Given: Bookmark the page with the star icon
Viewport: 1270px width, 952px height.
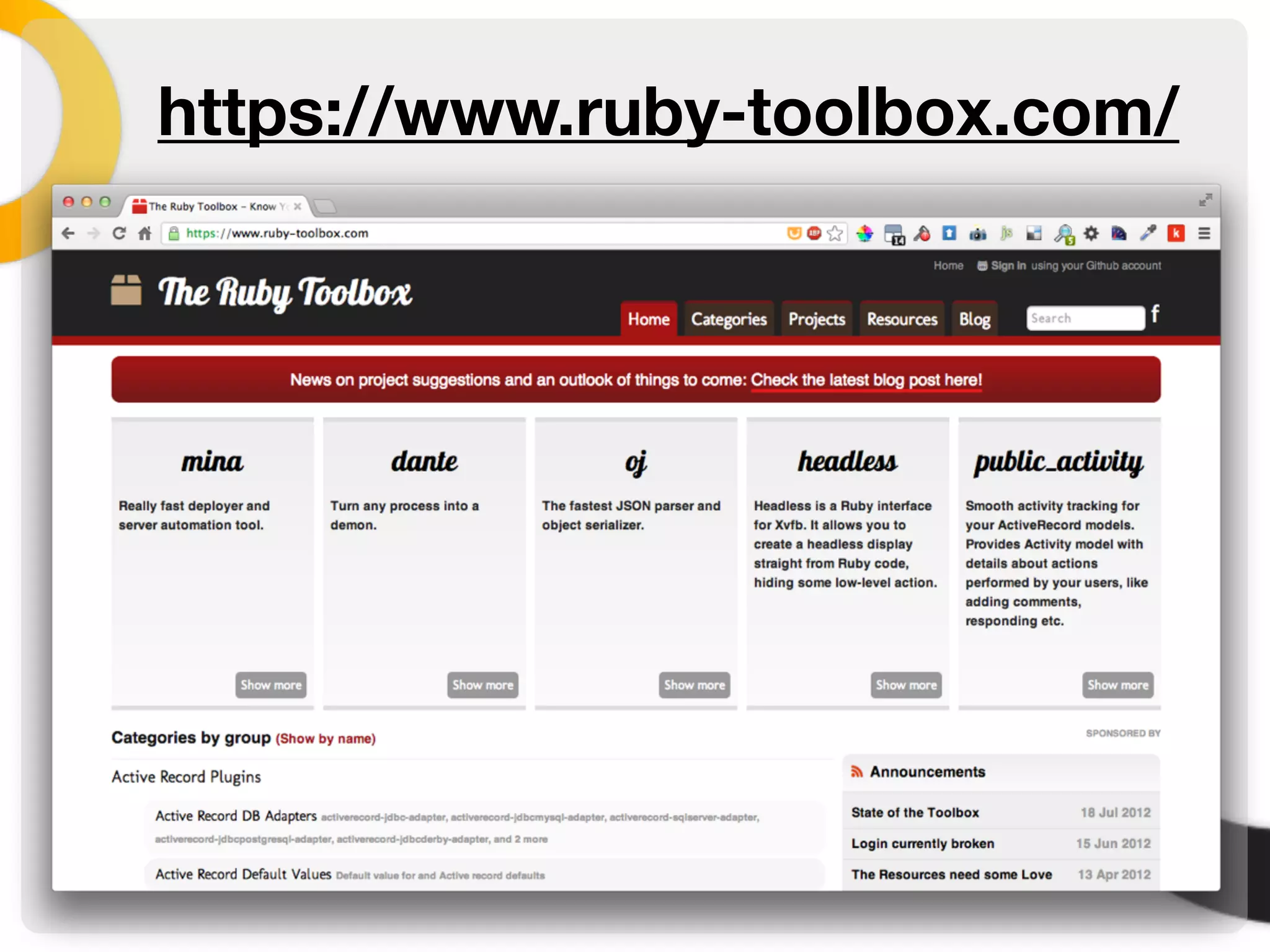Looking at the screenshot, I should point(835,234).
